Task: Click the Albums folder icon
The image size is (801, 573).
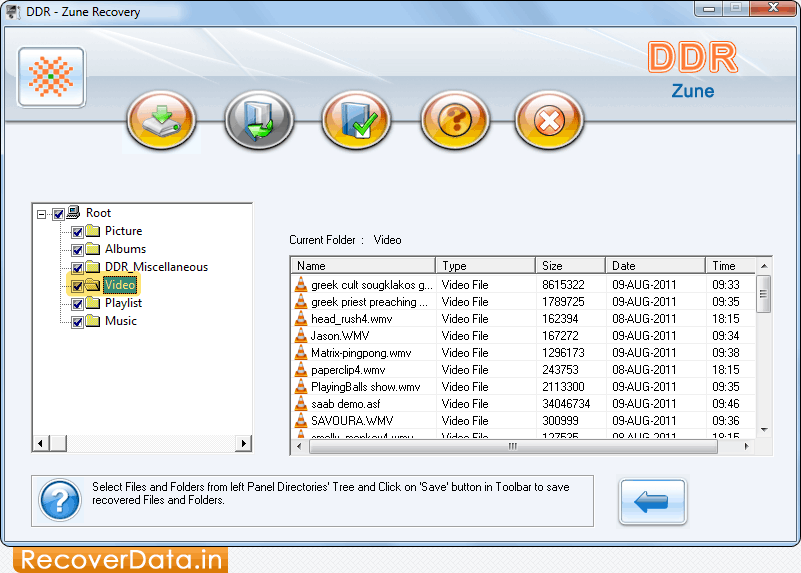Action: click(x=92, y=249)
